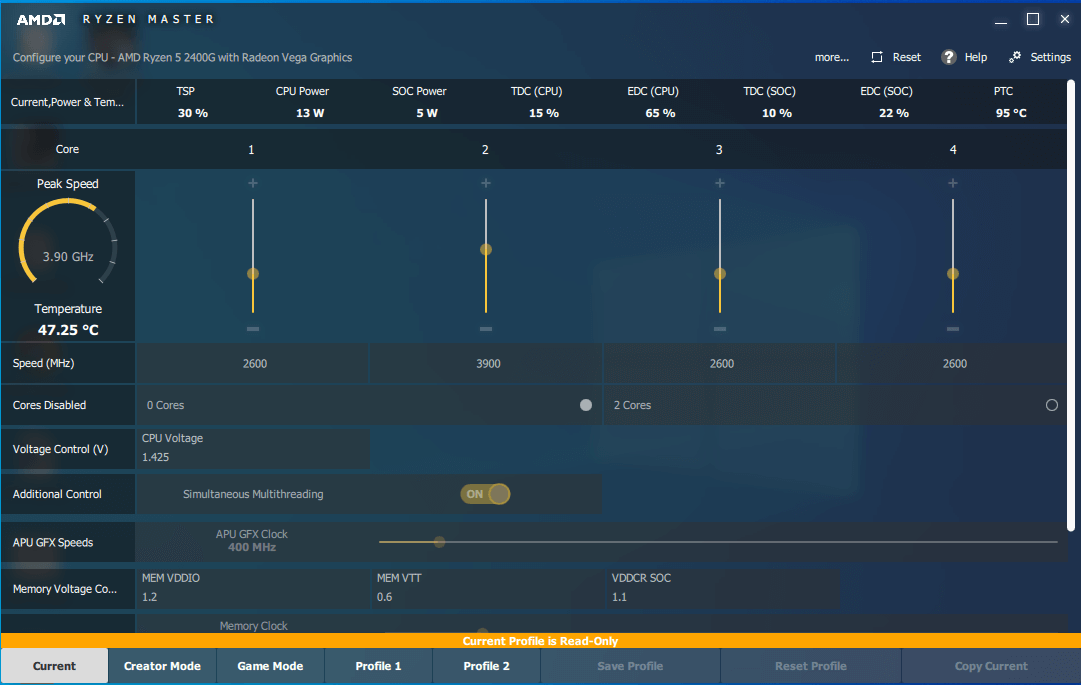The image size is (1081, 685).
Task: Open the more... options link
Action: click(832, 57)
